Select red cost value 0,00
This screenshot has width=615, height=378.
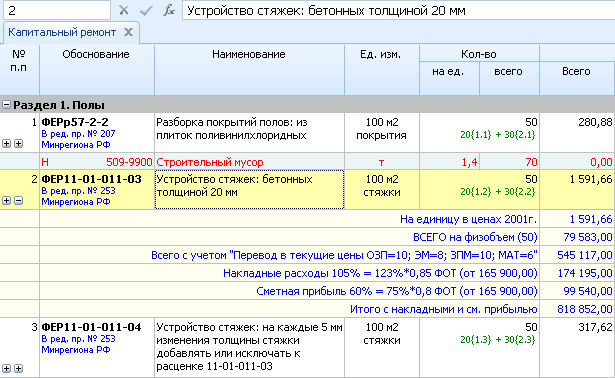(x=601, y=162)
